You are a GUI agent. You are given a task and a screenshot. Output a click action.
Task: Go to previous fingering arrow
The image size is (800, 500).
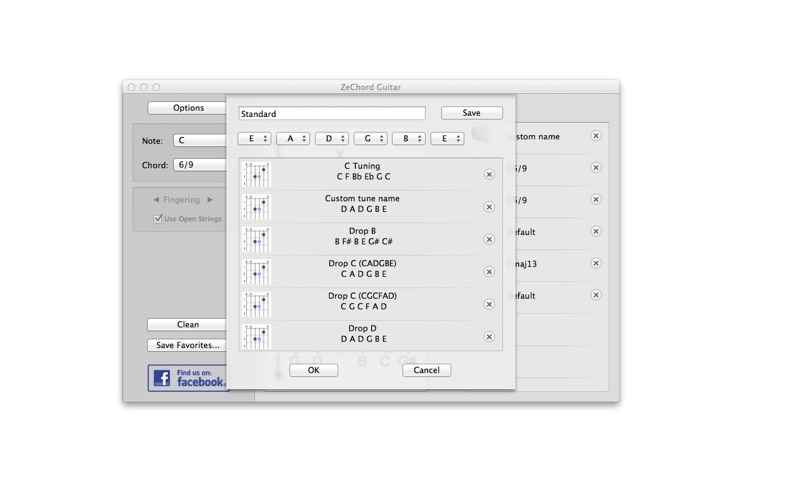156,199
